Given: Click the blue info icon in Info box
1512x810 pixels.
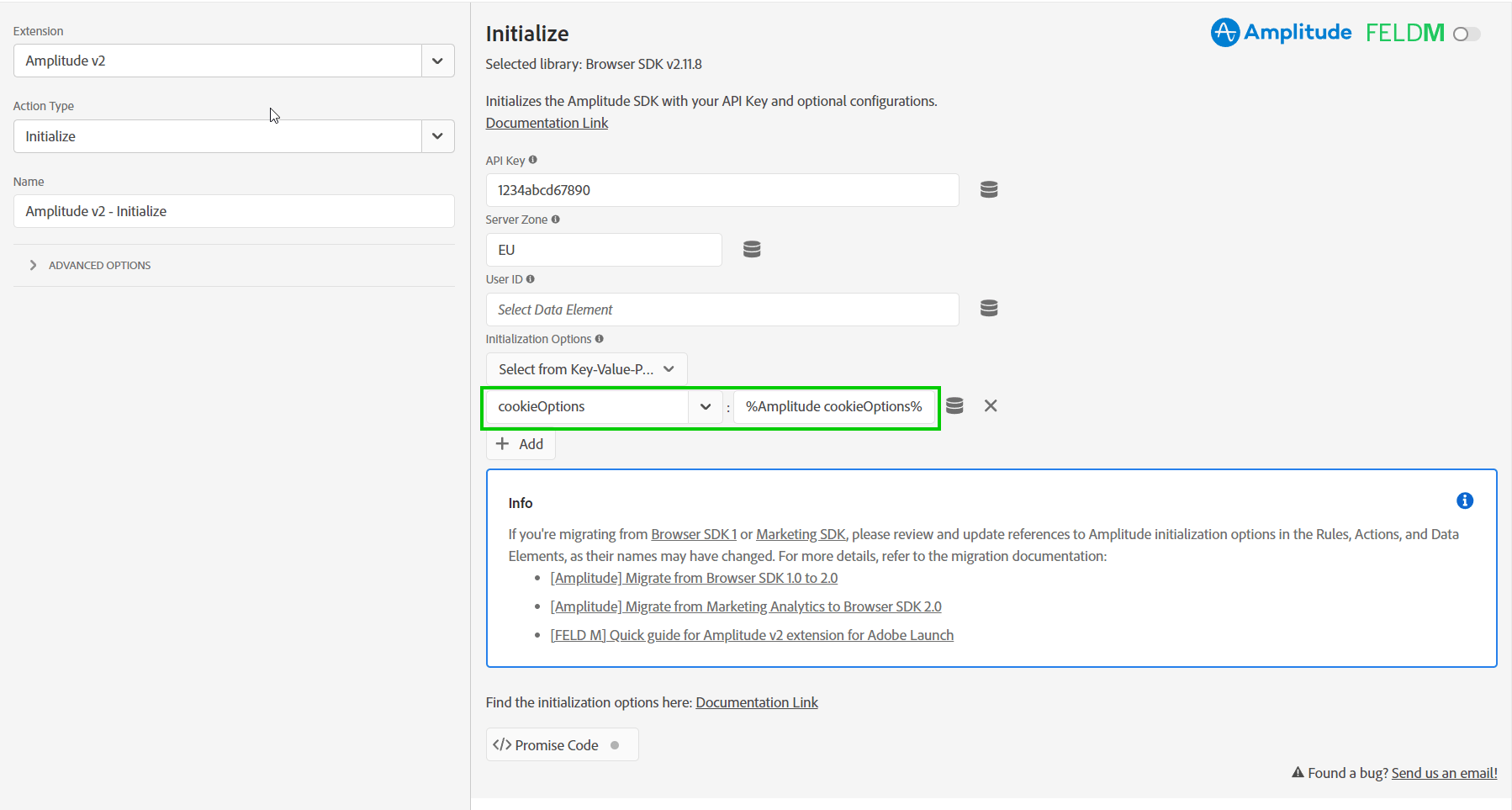Looking at the screenshot, I should point(1464,501).
